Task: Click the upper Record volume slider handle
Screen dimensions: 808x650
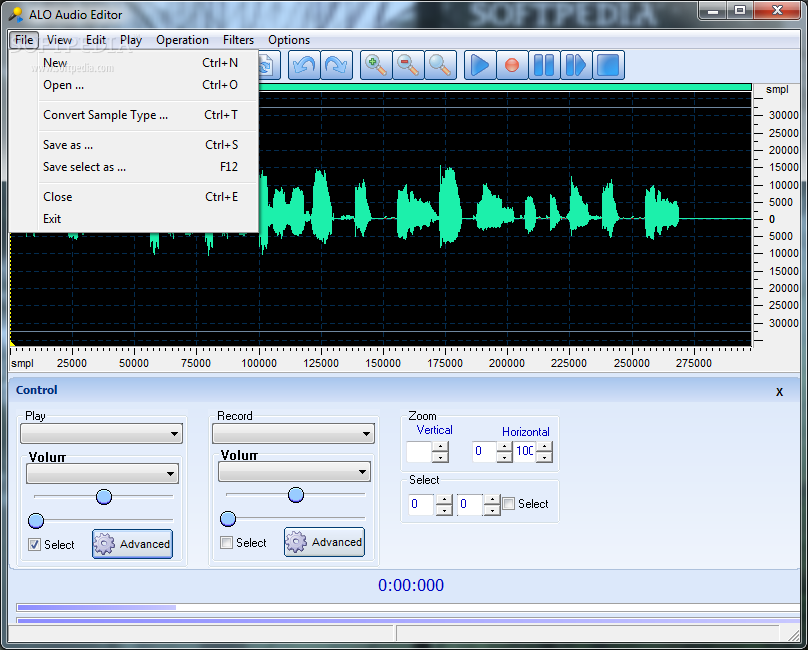Action: pyautogui.click(x=295, y=495)
